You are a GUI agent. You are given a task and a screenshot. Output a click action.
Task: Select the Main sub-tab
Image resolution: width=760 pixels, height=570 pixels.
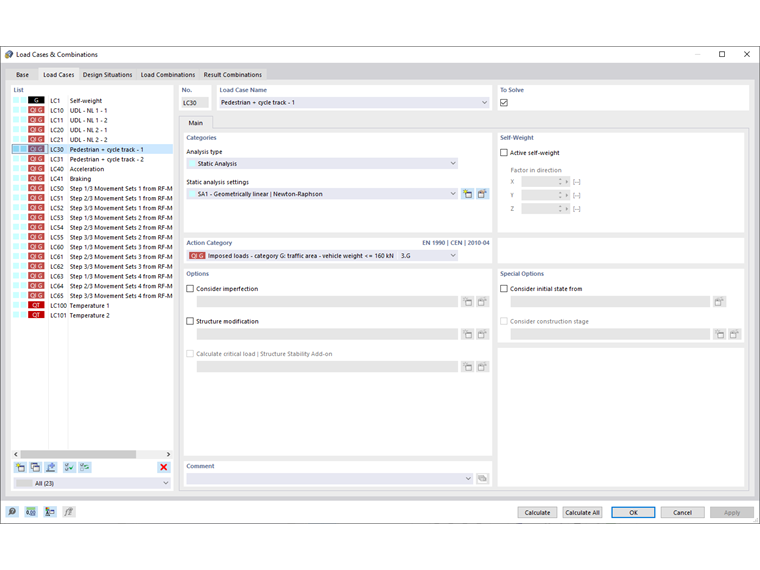point(196,123)
